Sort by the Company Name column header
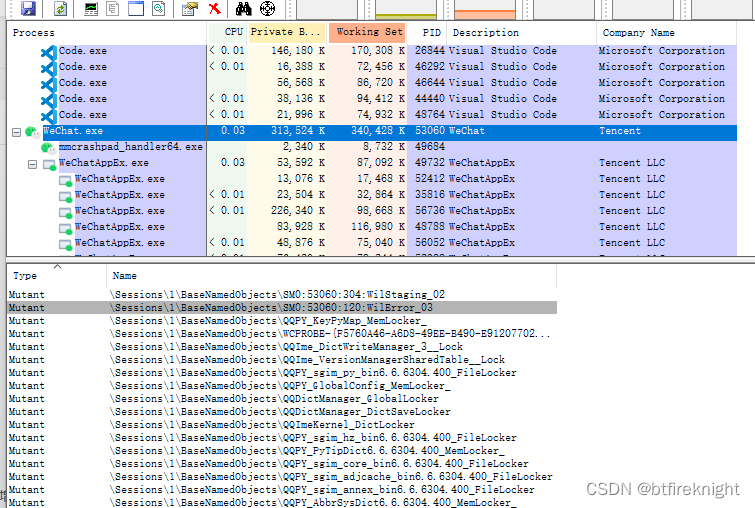 click(666, 33)
